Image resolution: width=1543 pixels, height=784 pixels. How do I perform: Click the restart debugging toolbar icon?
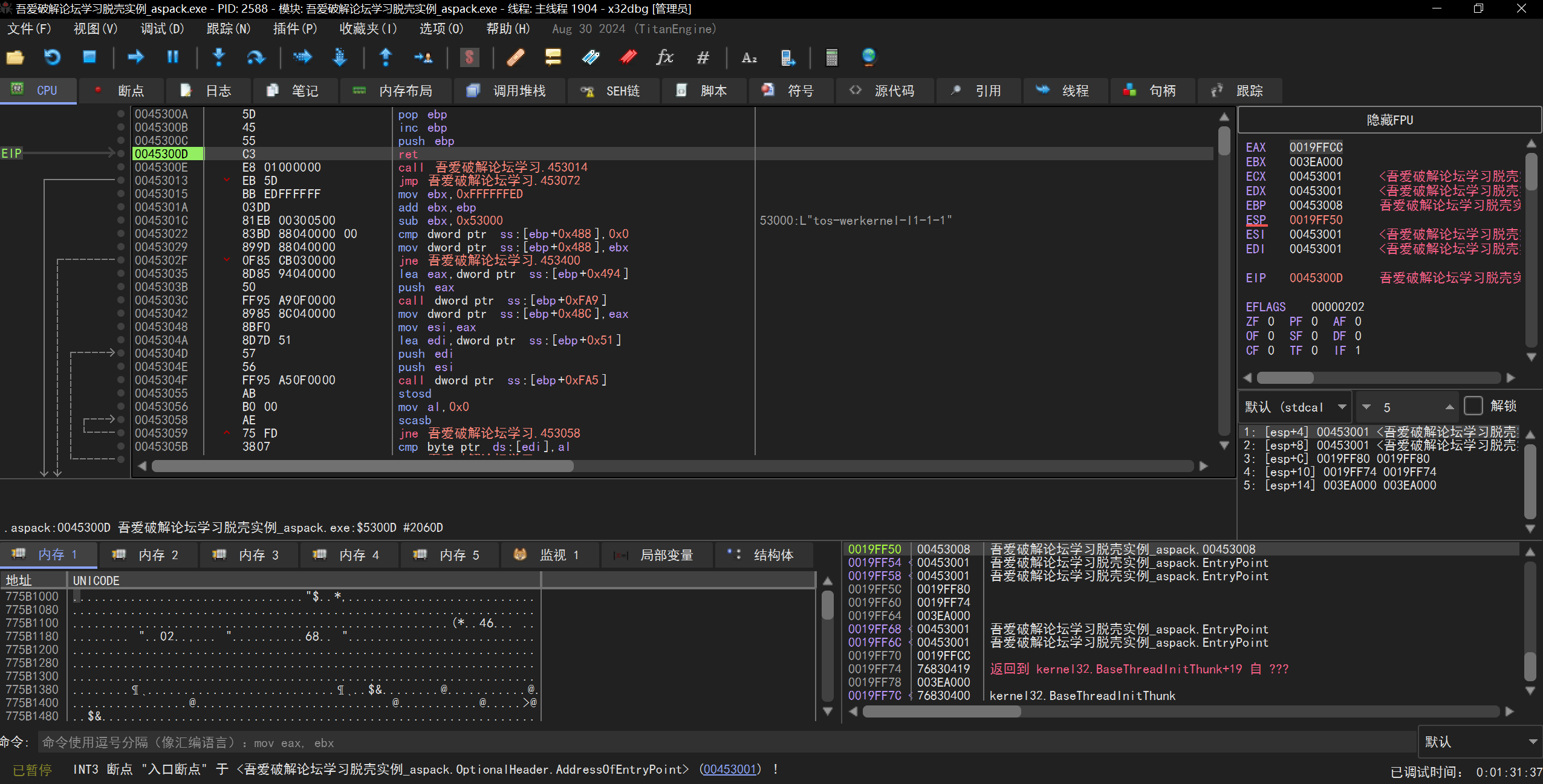53,57
